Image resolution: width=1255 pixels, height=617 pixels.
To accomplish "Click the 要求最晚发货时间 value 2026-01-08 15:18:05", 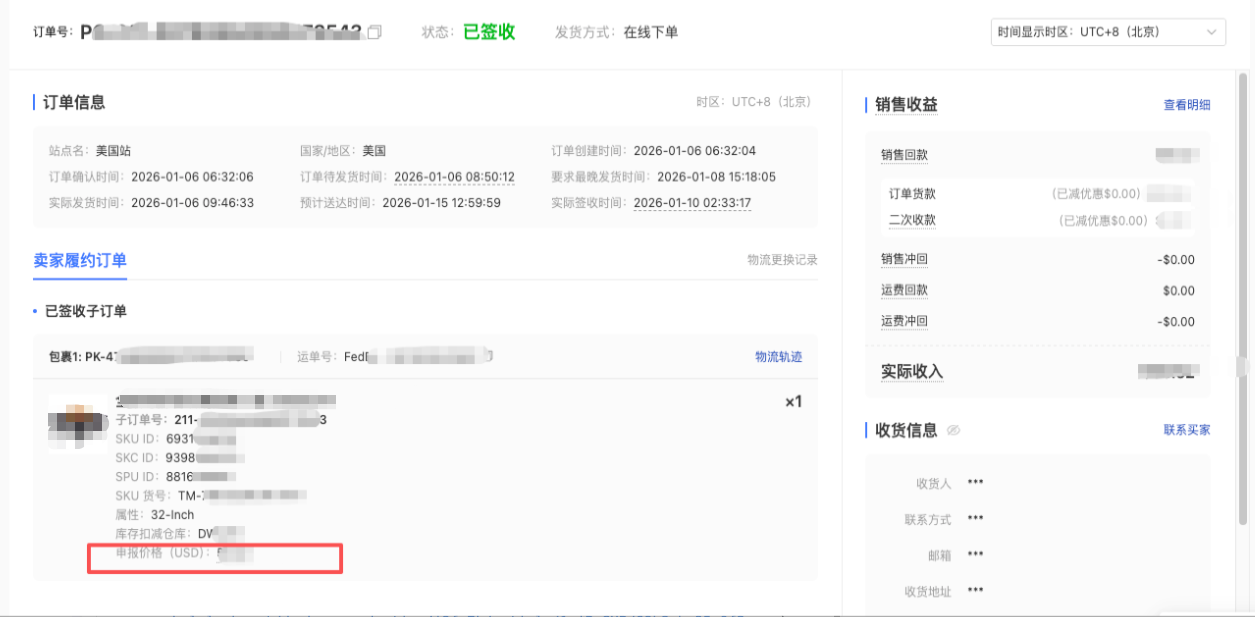I will pos(716,177).
